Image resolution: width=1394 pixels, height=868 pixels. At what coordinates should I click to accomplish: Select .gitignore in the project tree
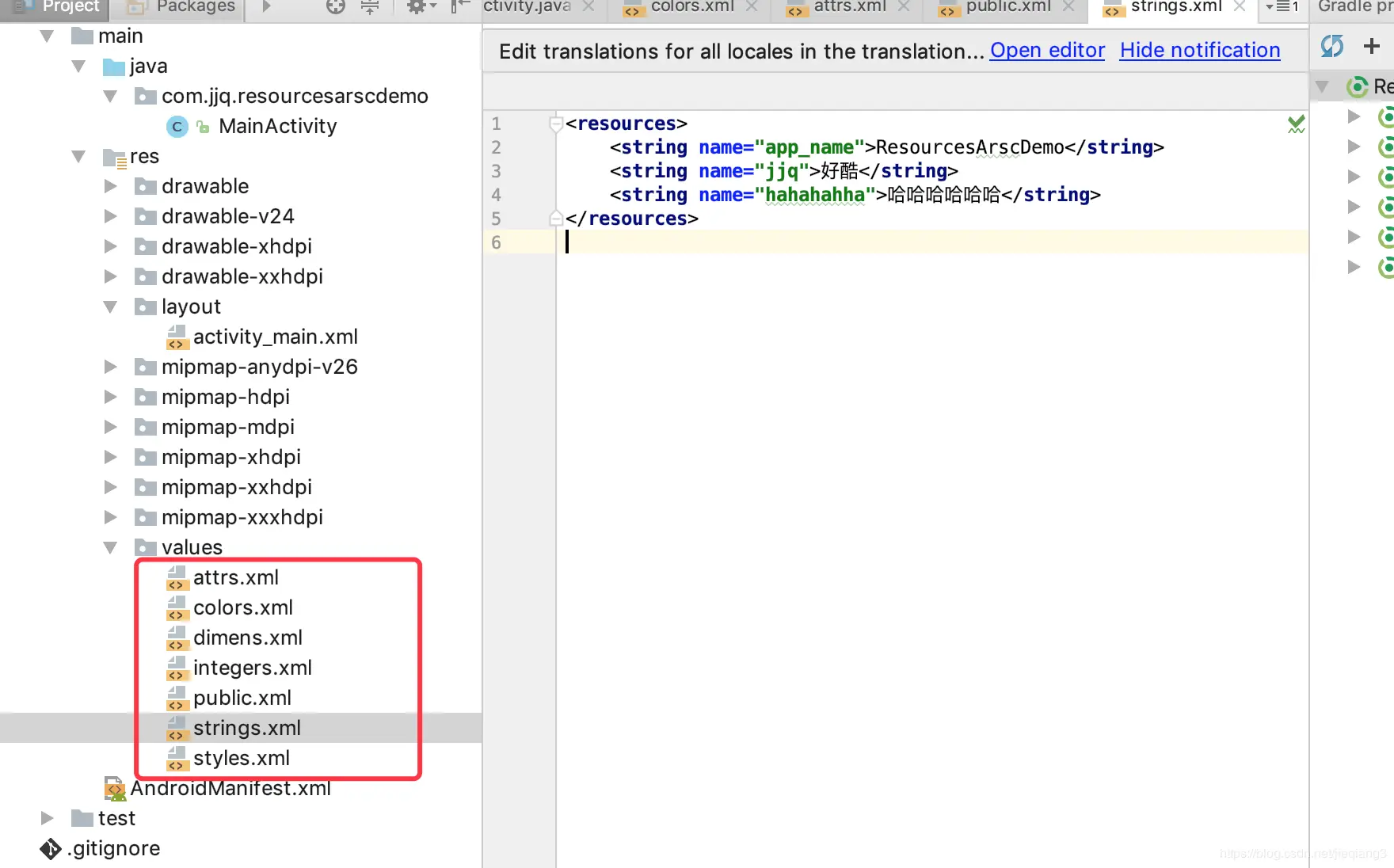click(114, 849)
